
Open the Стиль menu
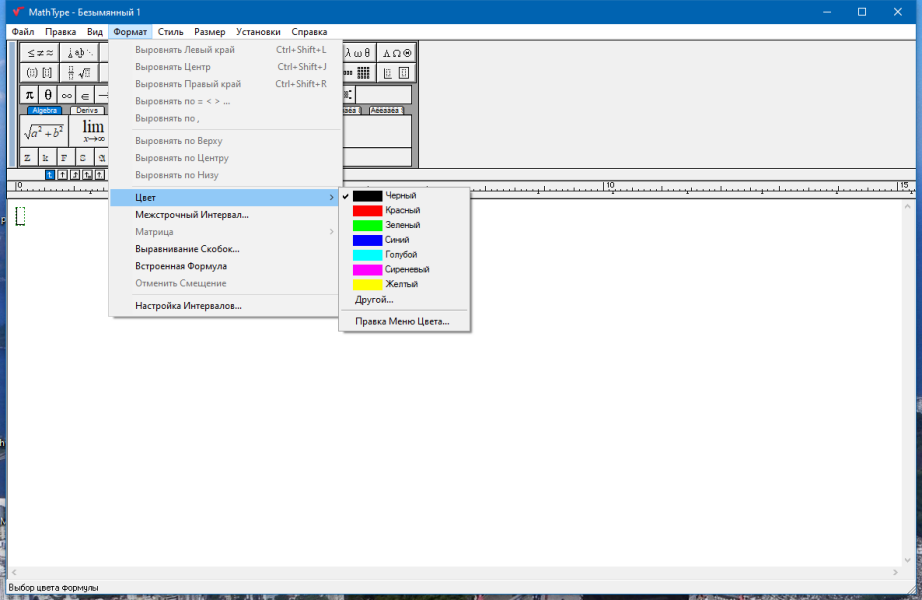click(x=171, y=32)
